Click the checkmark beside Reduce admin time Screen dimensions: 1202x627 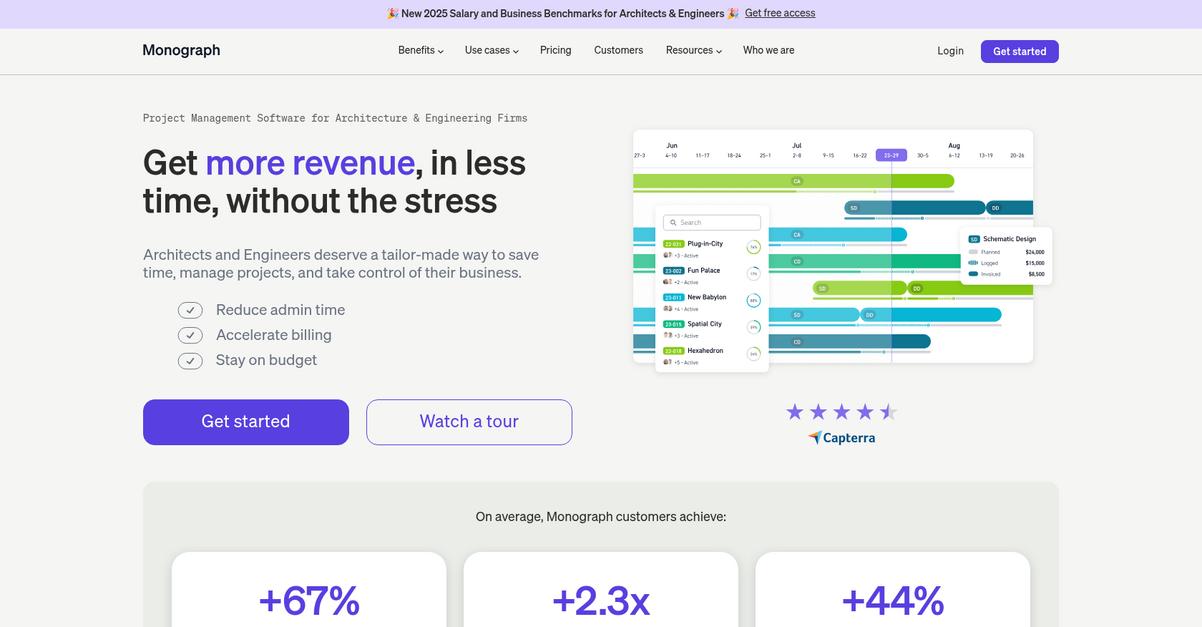click(190, 311)
